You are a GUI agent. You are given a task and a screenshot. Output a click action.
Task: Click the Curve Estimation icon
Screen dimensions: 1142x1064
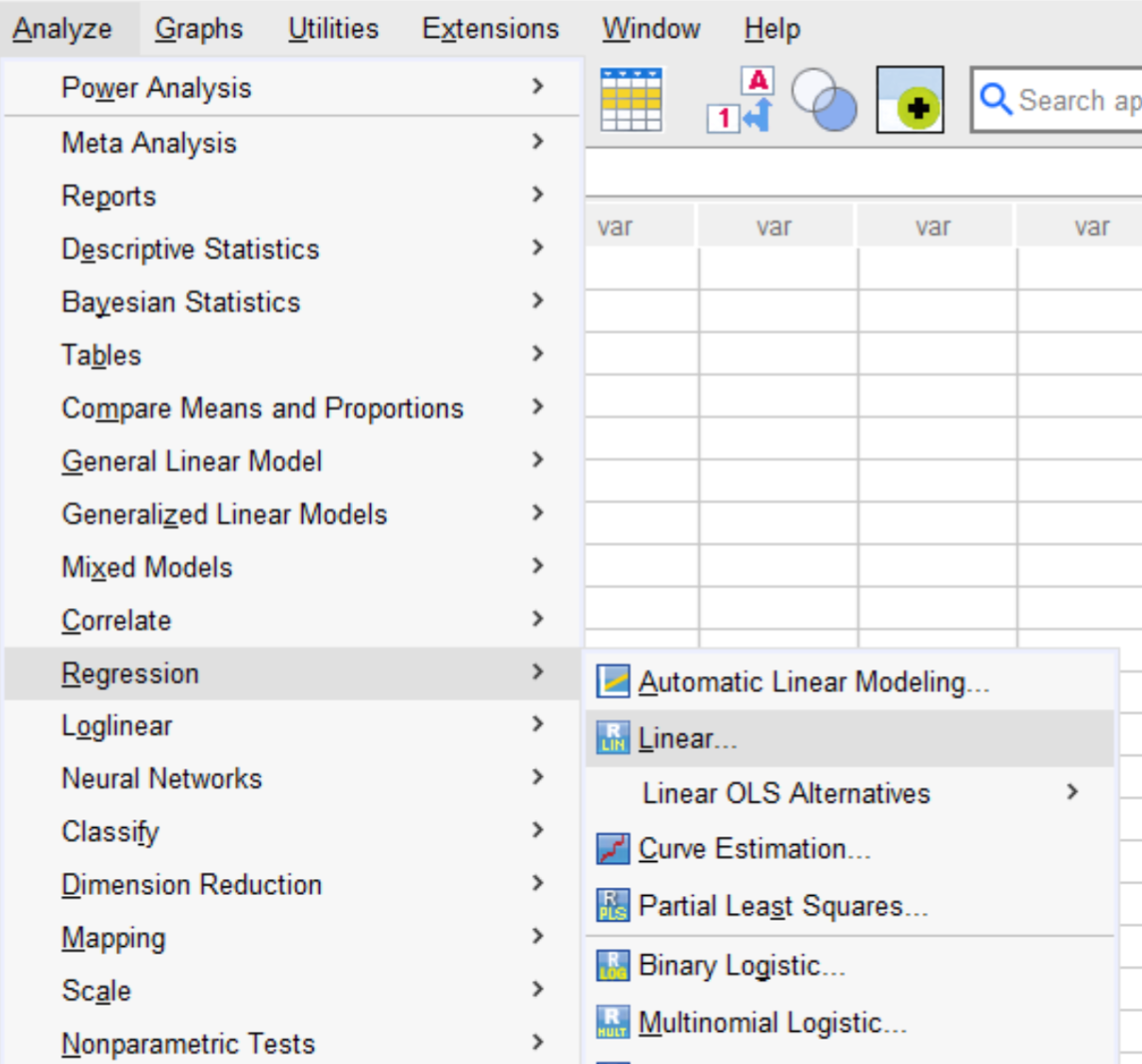613,849
